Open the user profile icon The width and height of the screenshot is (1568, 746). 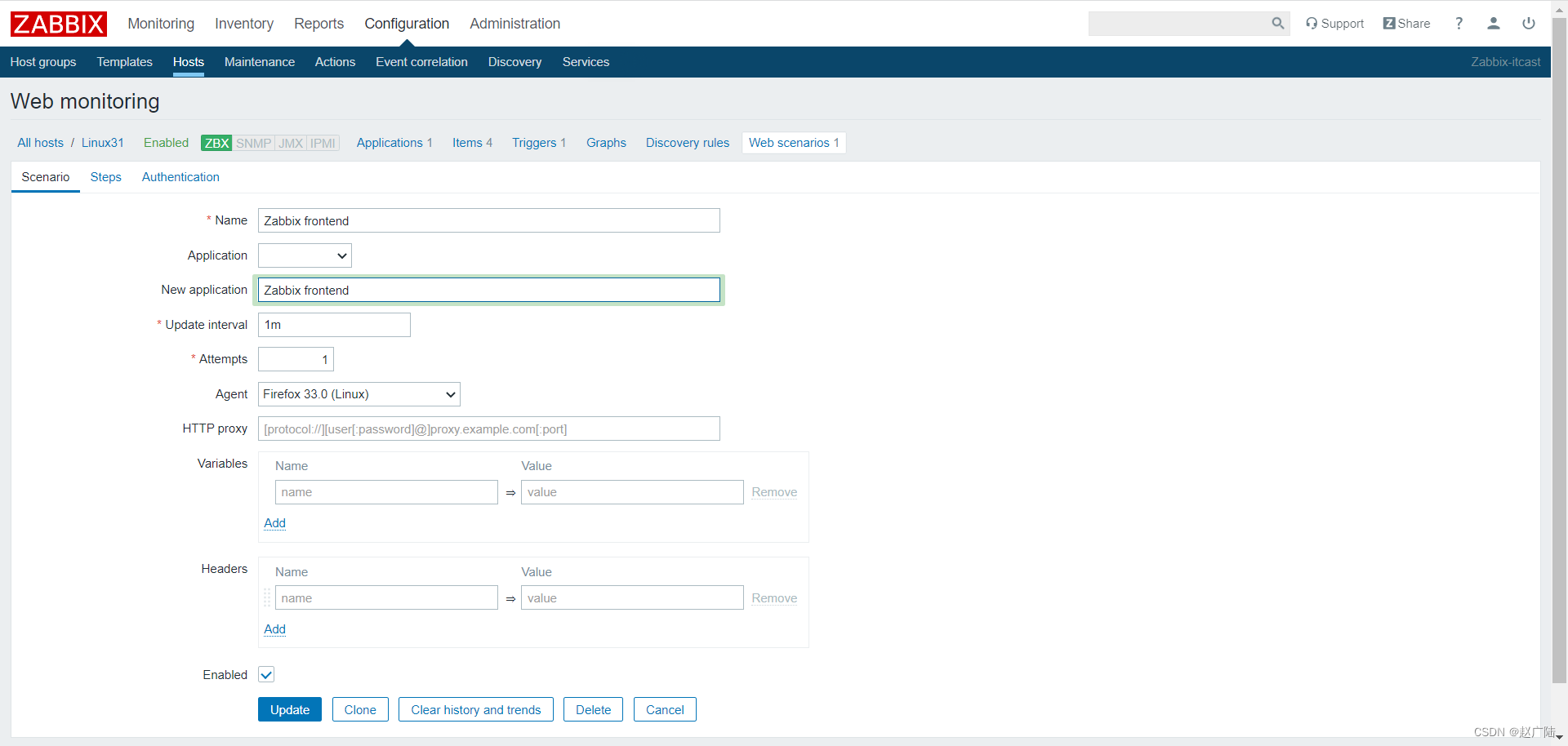1494,24
